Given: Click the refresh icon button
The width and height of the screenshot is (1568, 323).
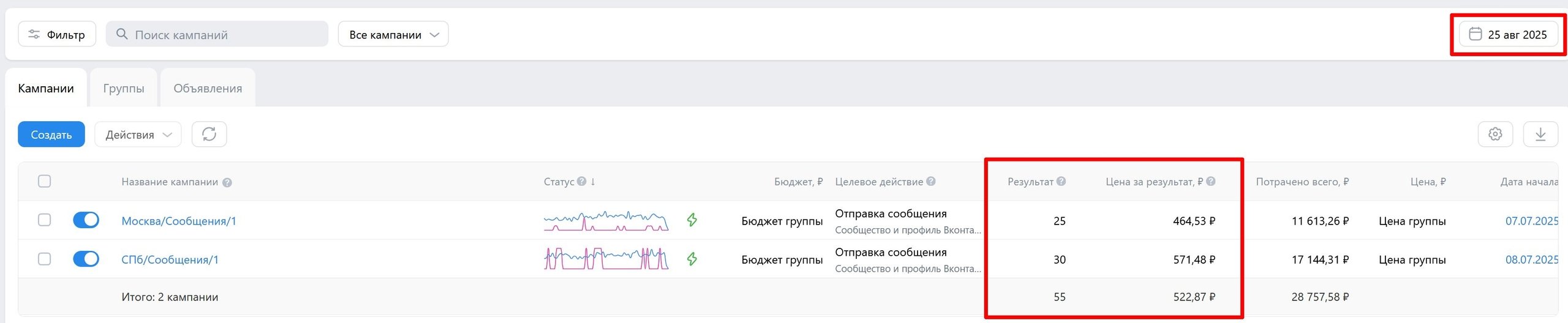Looking at the screenshot, I should [209, 135].
